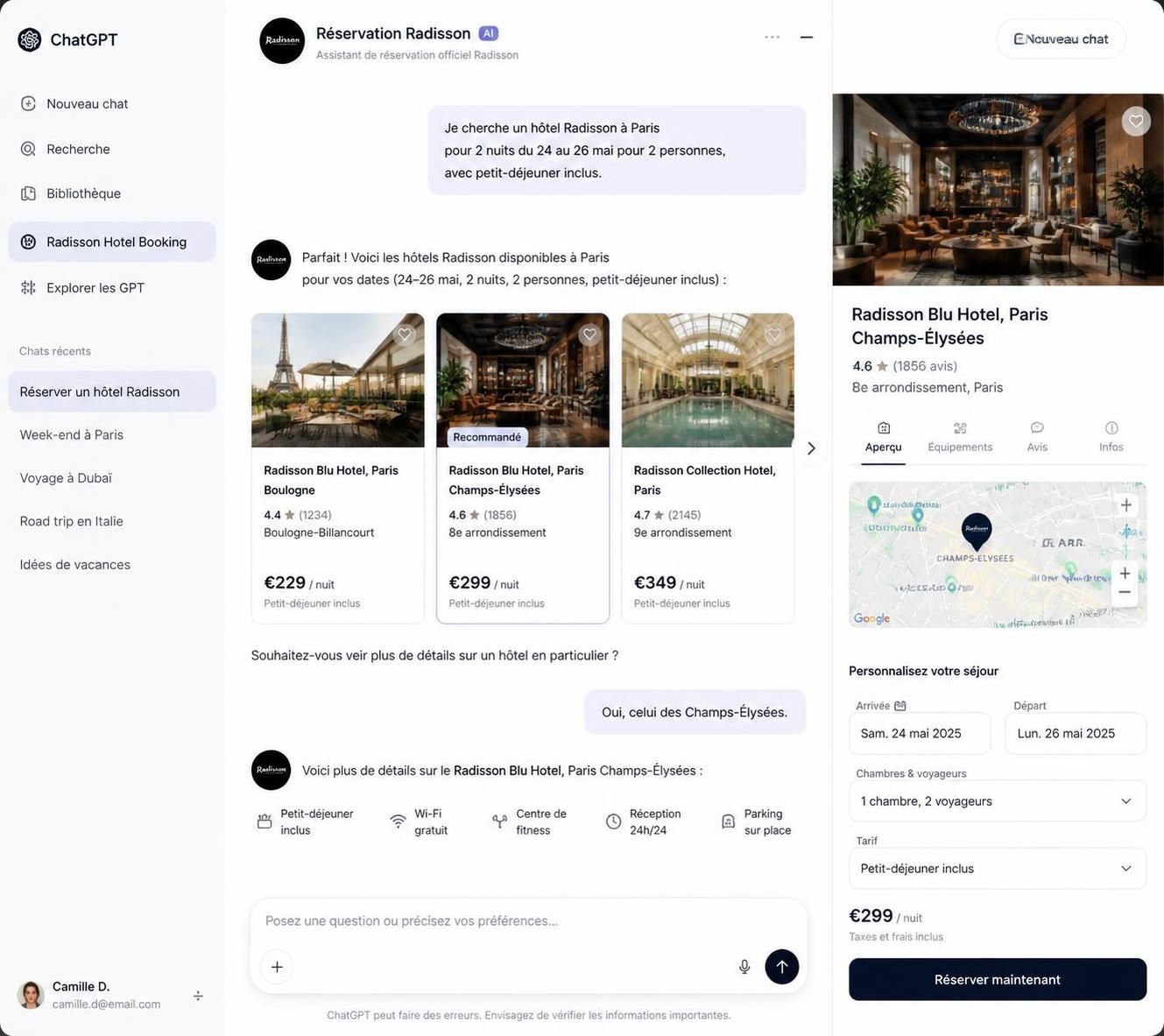
Task: Click the Parking sur place icon
Action: (x=728, y=821)
